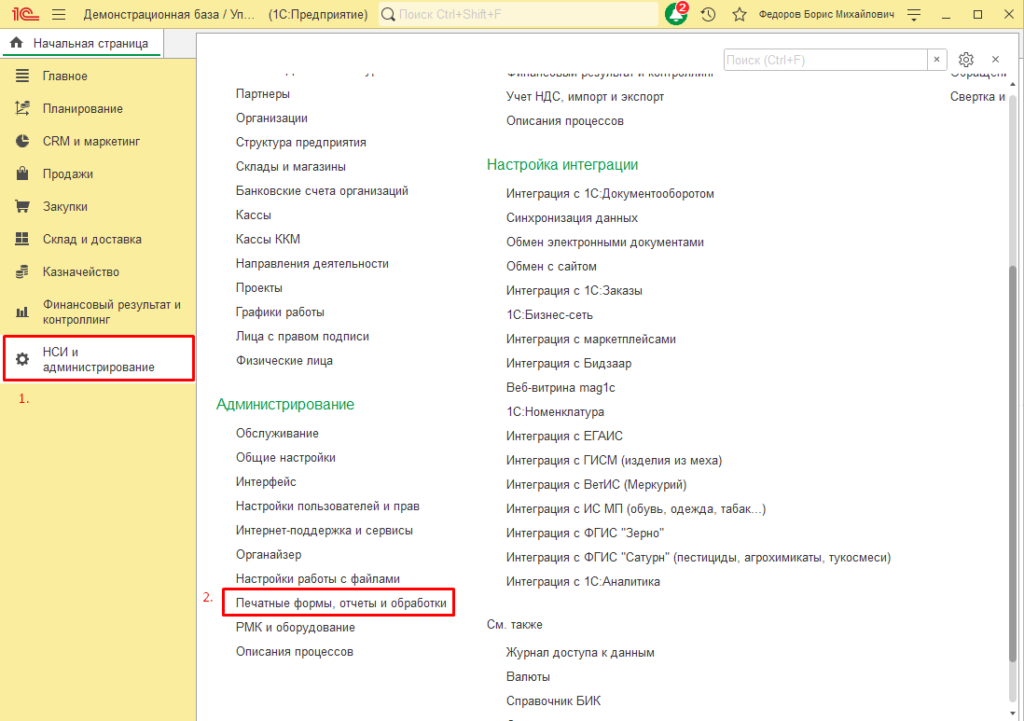
Task: Open Печатные формы, отчеты и обработки
Action: 341,603
